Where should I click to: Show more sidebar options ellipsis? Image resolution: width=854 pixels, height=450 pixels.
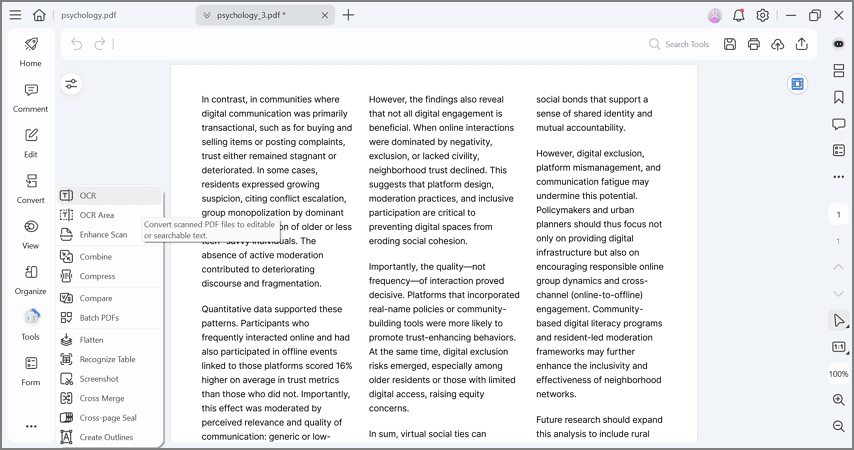pyautogui.click(x=31, y=426)
